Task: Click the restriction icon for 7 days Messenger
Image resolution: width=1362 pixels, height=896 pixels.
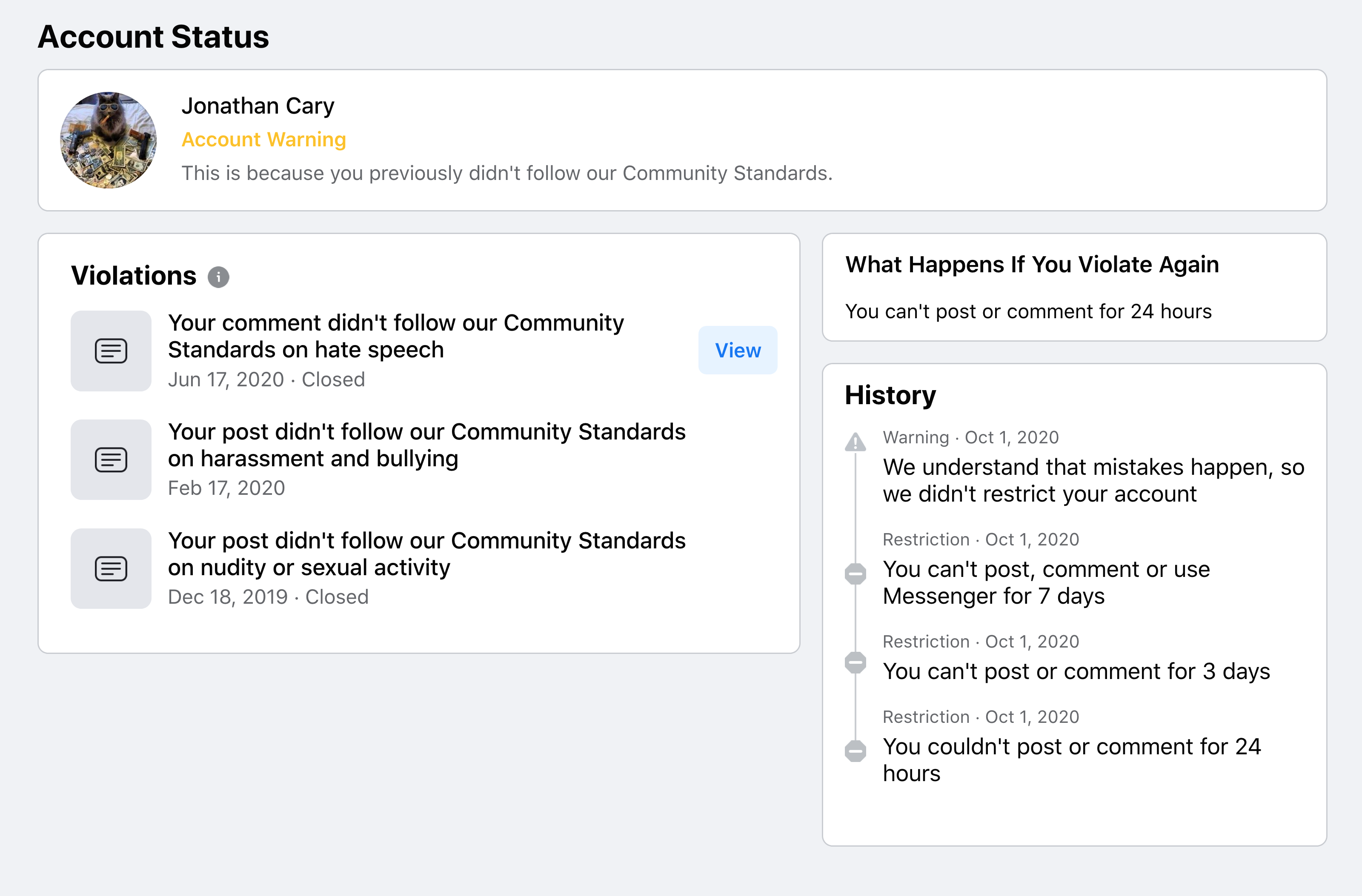Action: (856, 574)
